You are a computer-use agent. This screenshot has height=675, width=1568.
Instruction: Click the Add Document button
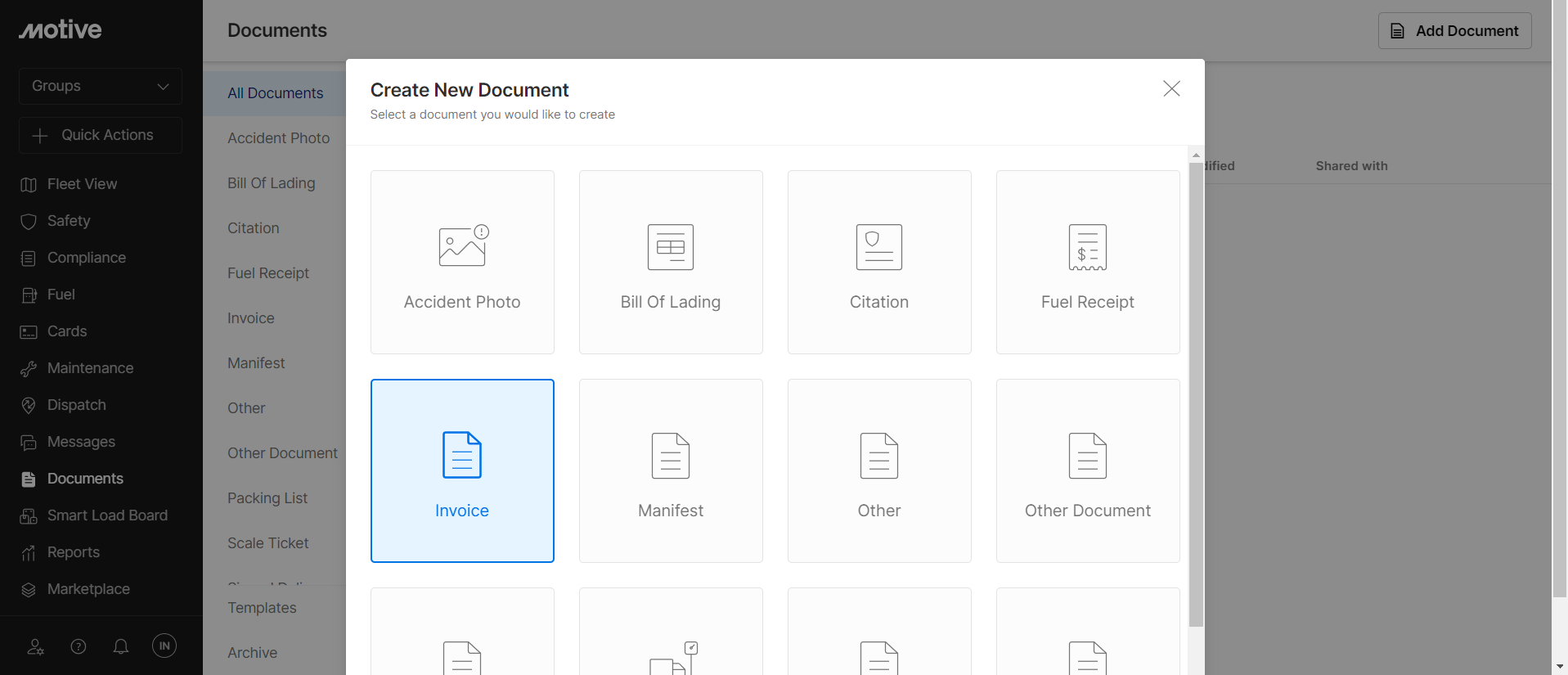[1454, 31]
